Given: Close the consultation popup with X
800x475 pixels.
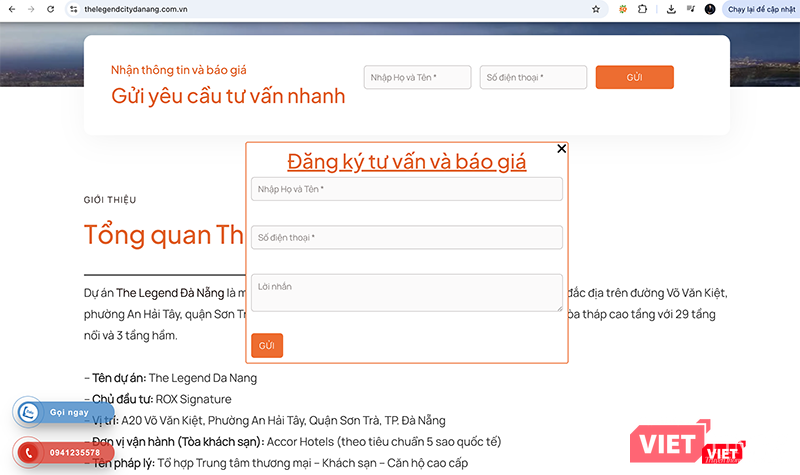Looking at the screenshot, I should (561, 149).
